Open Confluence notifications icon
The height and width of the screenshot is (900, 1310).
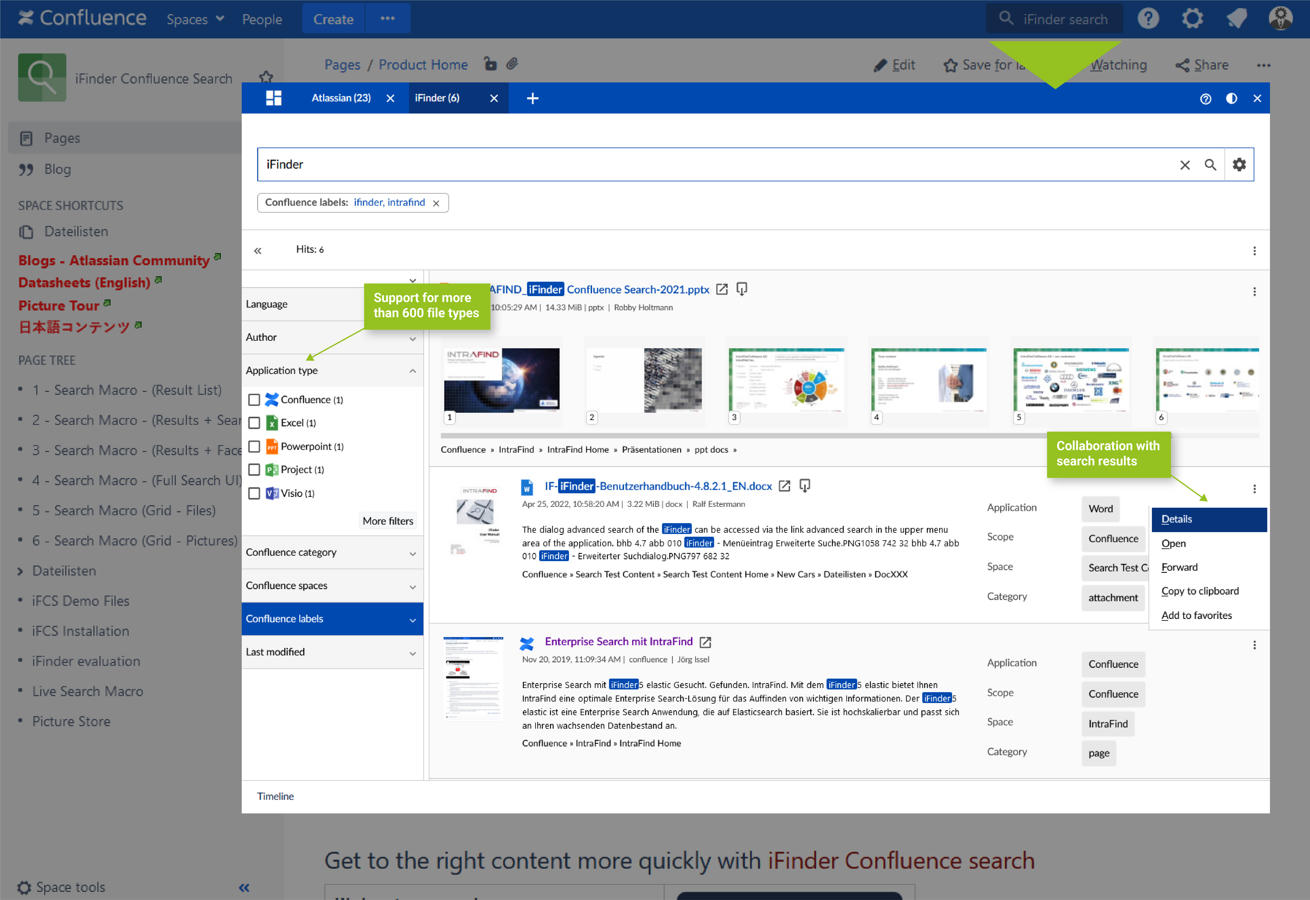[1236, 19]
